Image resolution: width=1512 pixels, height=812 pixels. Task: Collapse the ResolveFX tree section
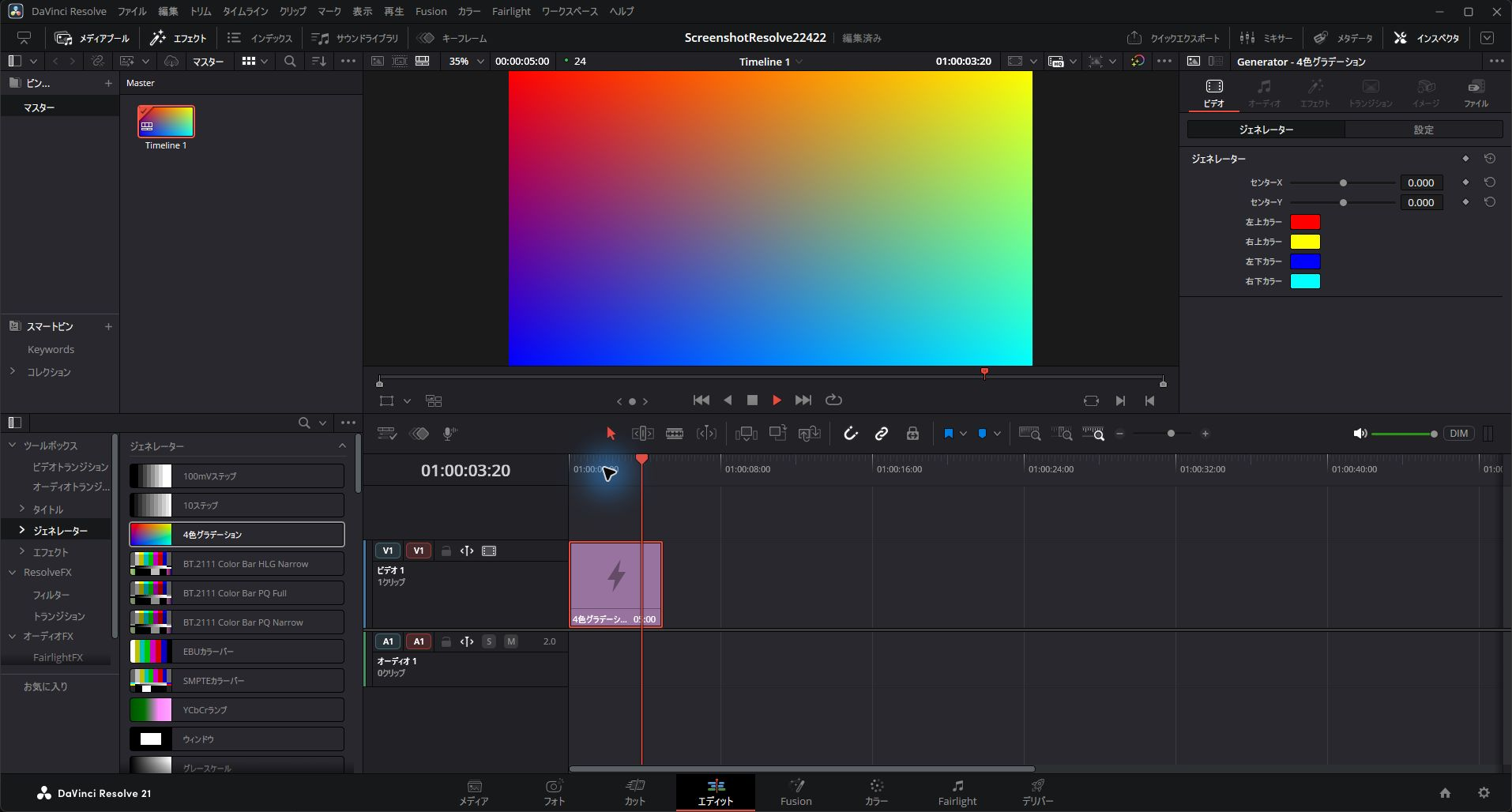[13, 572]
